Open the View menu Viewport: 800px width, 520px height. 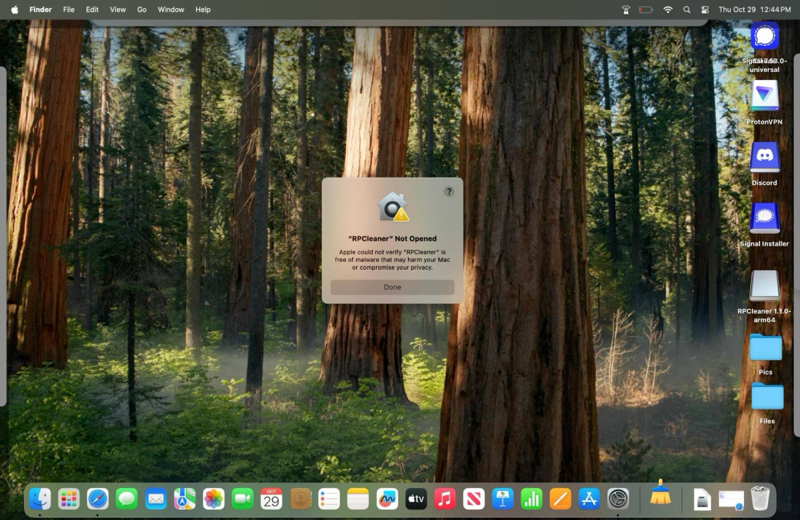pyautogui.click(x=117, y=10)
